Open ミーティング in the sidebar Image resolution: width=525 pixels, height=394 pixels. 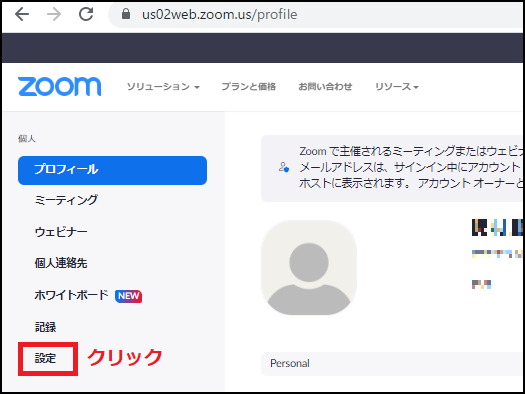point(66,200)
